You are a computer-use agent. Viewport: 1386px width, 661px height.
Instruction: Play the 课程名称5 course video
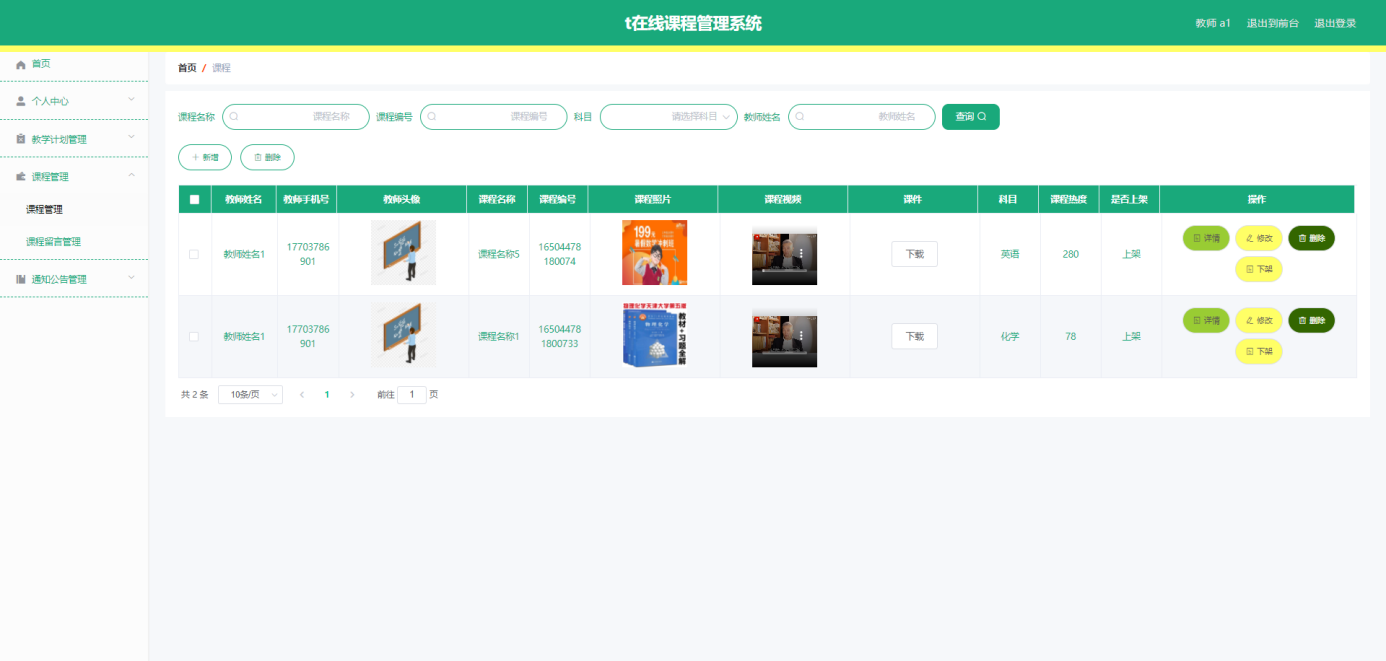[784, 256]
